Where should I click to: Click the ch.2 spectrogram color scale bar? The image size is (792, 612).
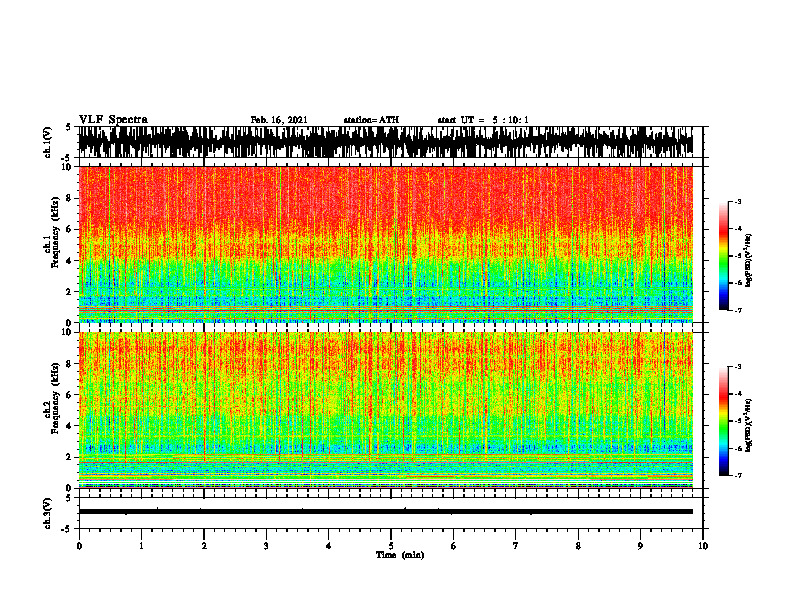point(723,421)
